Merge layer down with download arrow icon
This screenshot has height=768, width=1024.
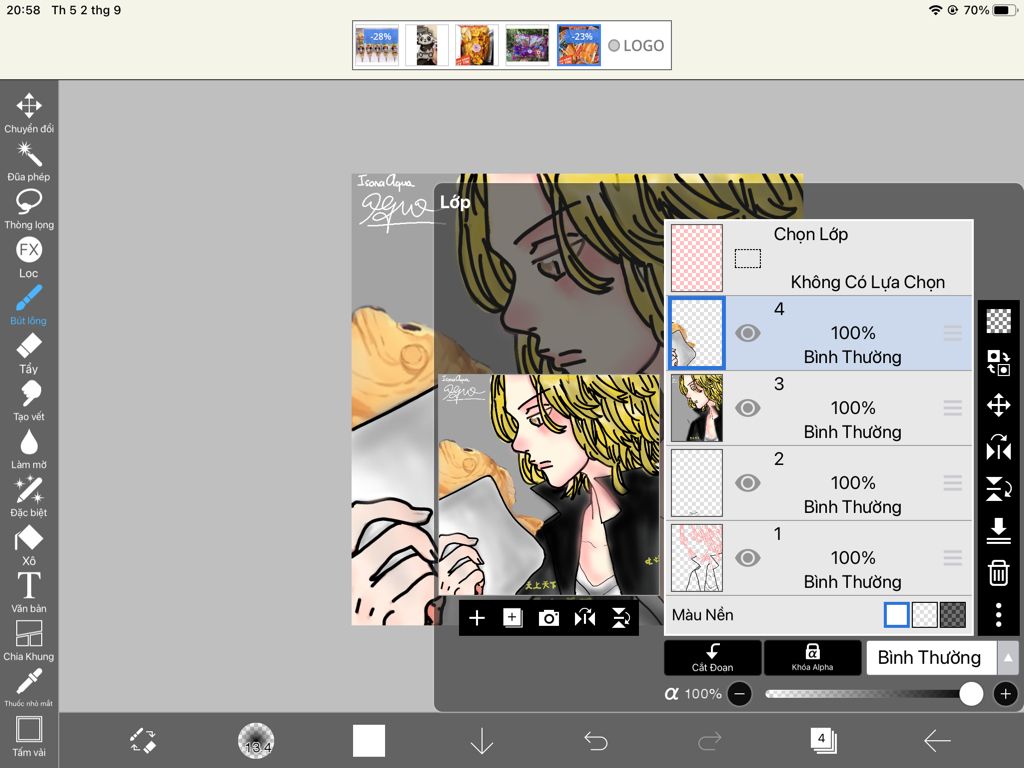(x=999, y=530)
